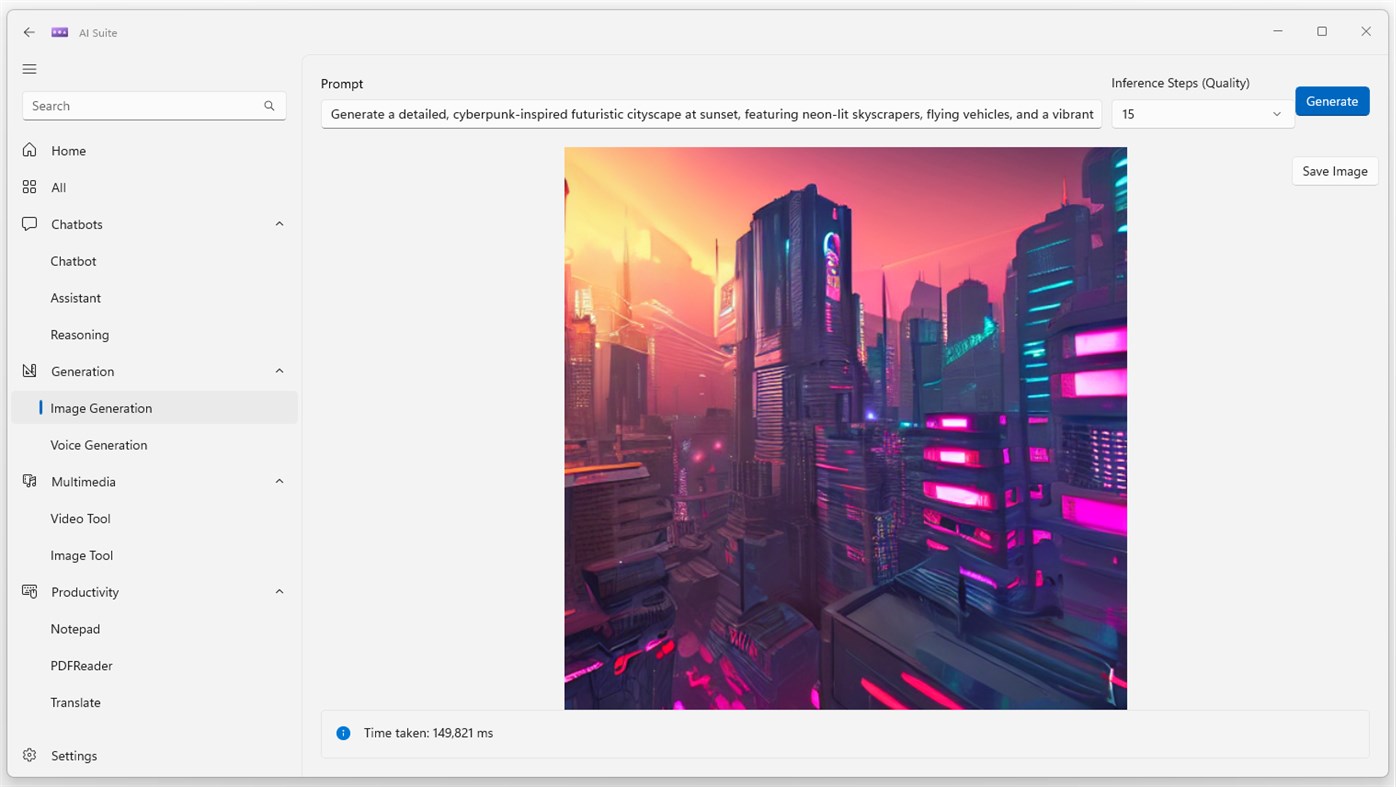Select the Home icon in the sidebar

(29, 150)
